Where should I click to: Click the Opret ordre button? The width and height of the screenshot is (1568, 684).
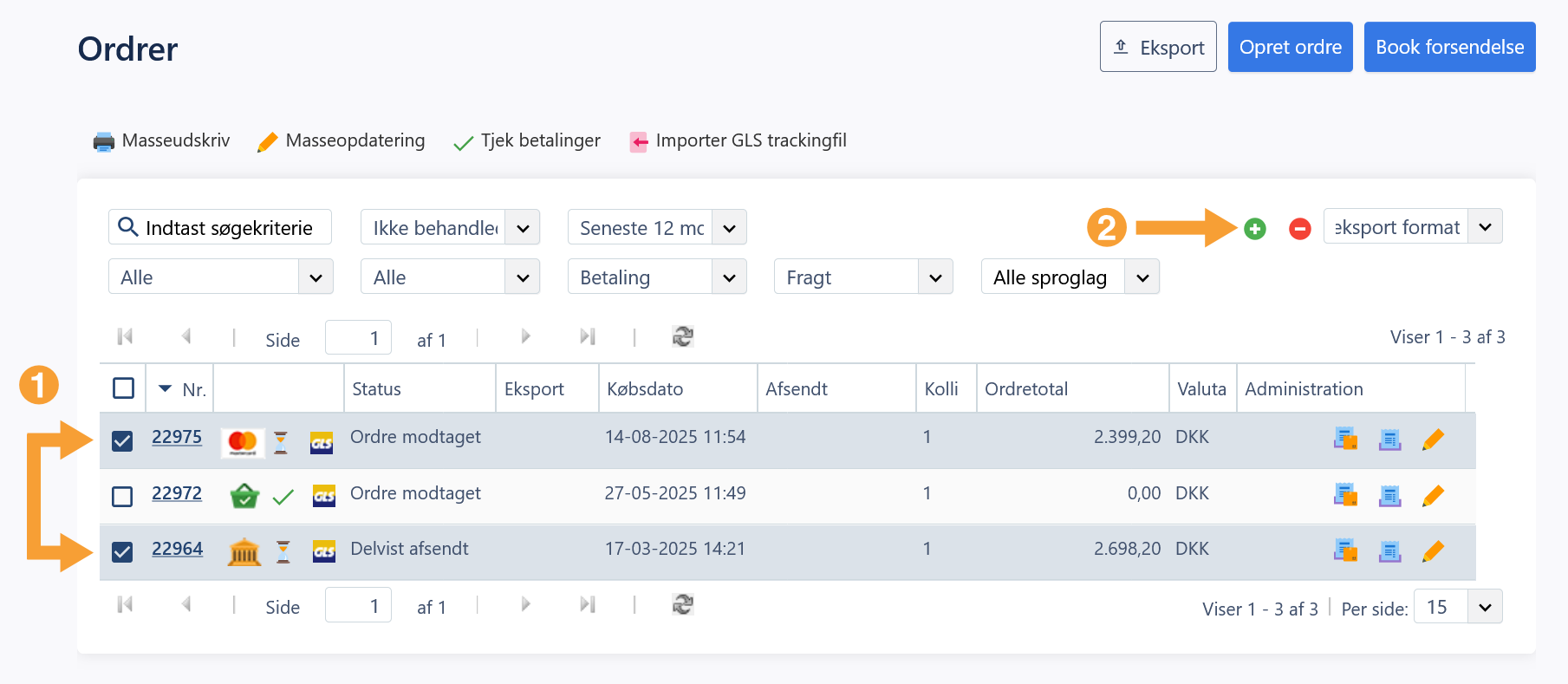tap(1290, 47)
